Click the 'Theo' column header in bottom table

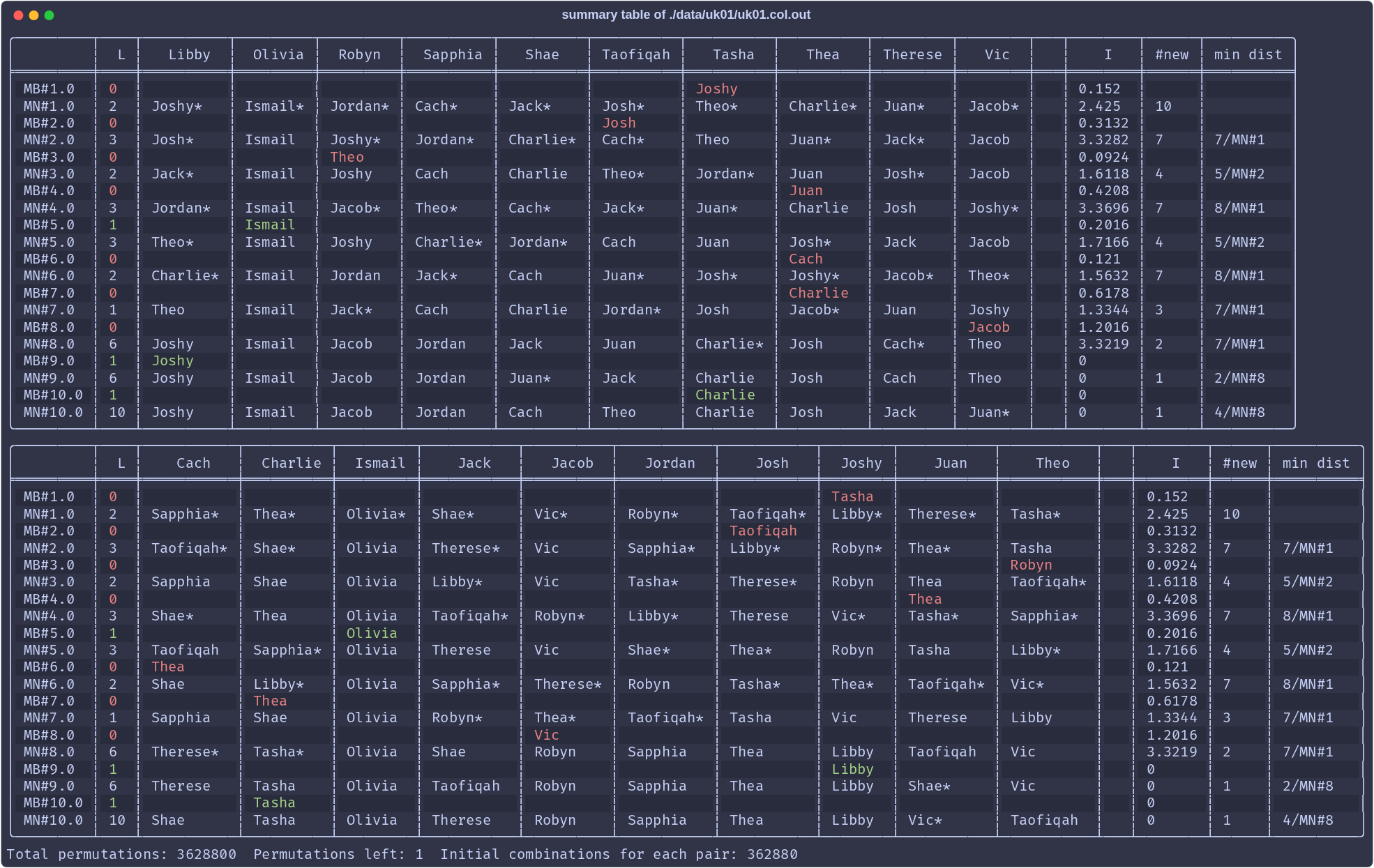click(1052, 463)
